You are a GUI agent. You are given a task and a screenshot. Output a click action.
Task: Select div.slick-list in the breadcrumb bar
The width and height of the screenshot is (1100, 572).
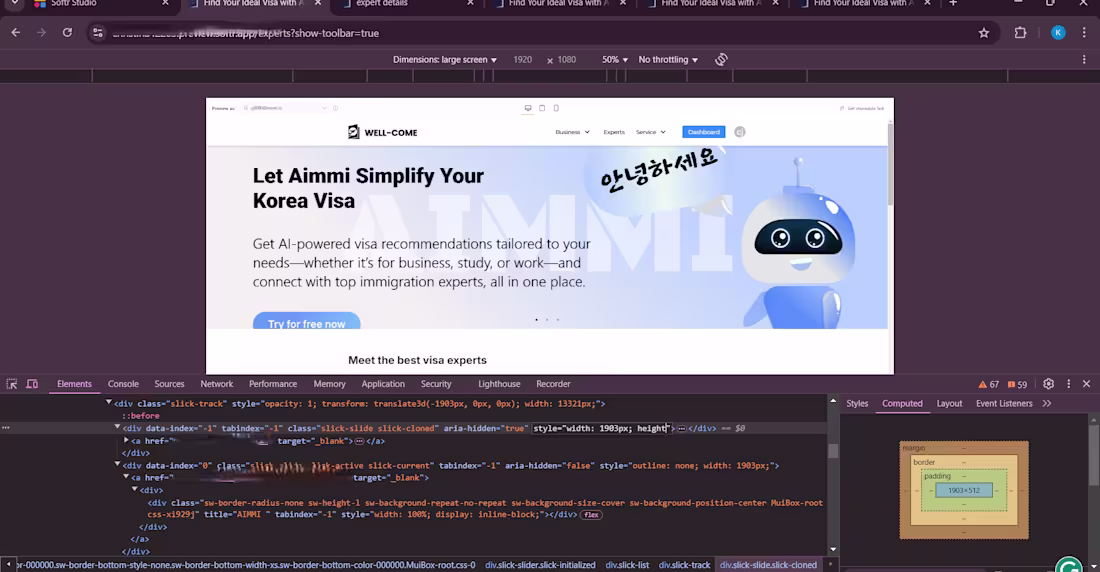pos(627,565)
